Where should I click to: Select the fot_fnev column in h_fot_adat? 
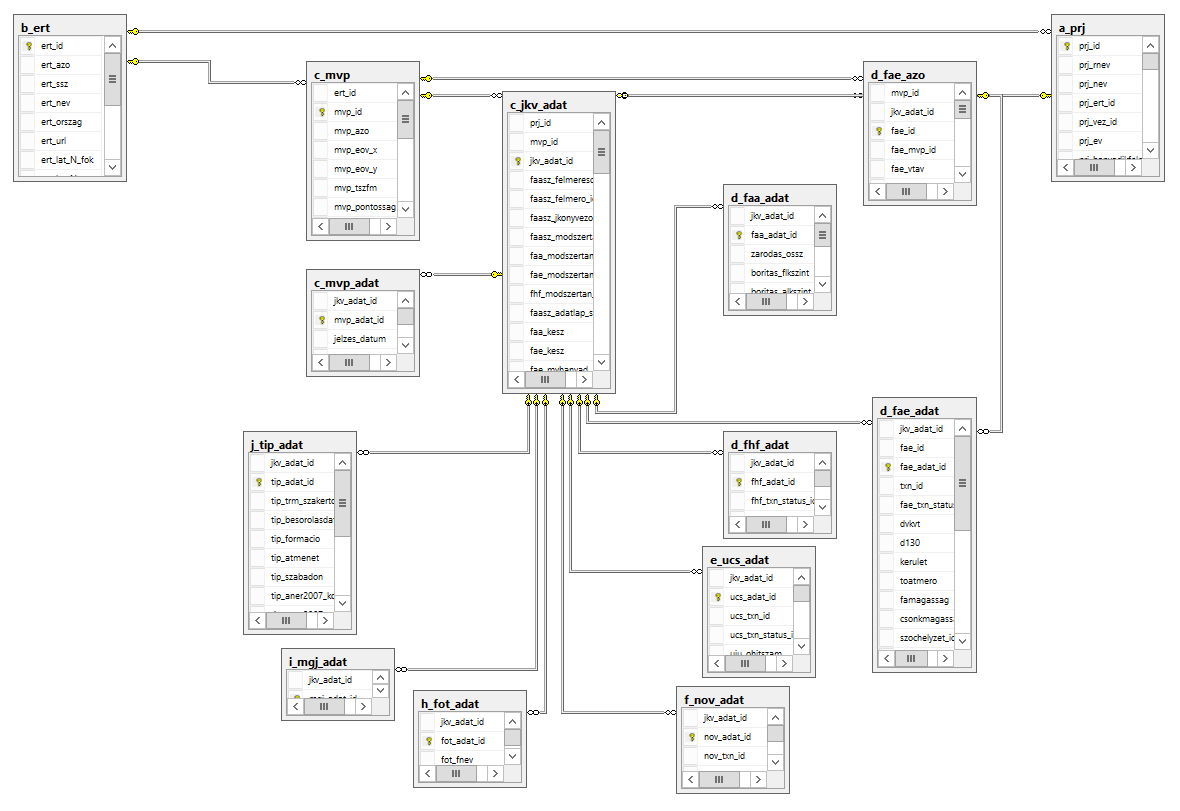pos(457,759)
